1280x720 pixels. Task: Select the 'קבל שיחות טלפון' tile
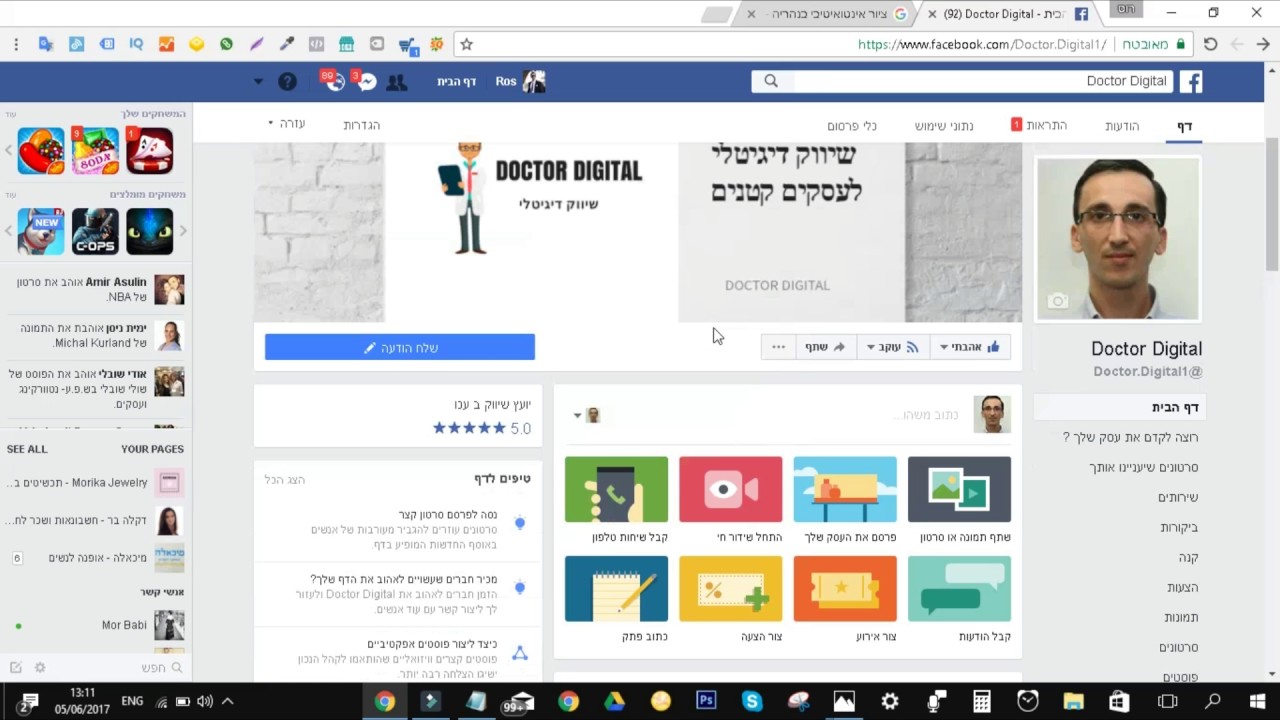[x=616, y=500]
